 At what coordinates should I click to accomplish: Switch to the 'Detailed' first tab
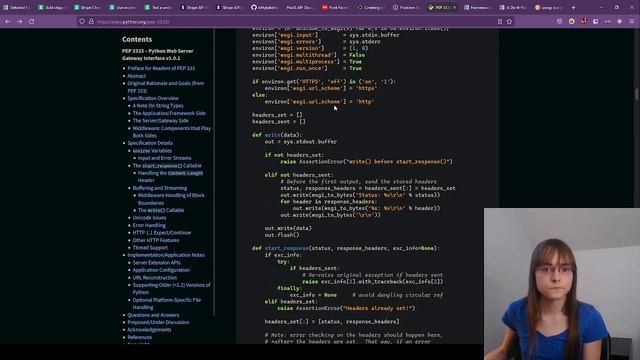click(x=17, y=7)
